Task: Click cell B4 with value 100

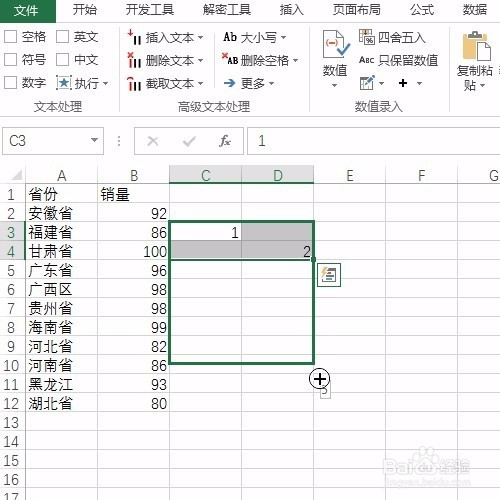Action: pos(133,251)
